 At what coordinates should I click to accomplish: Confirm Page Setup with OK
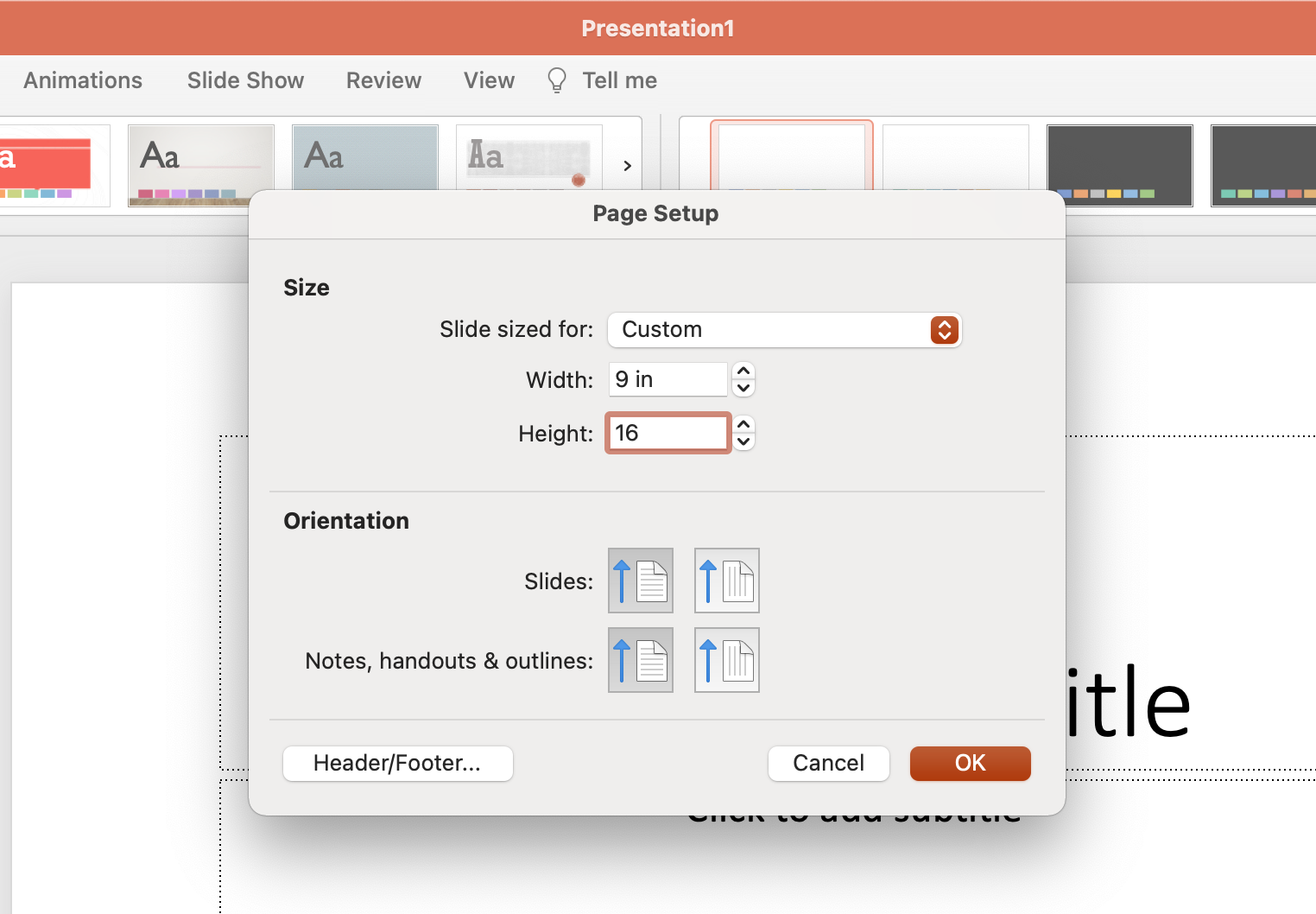pos(971,764)
